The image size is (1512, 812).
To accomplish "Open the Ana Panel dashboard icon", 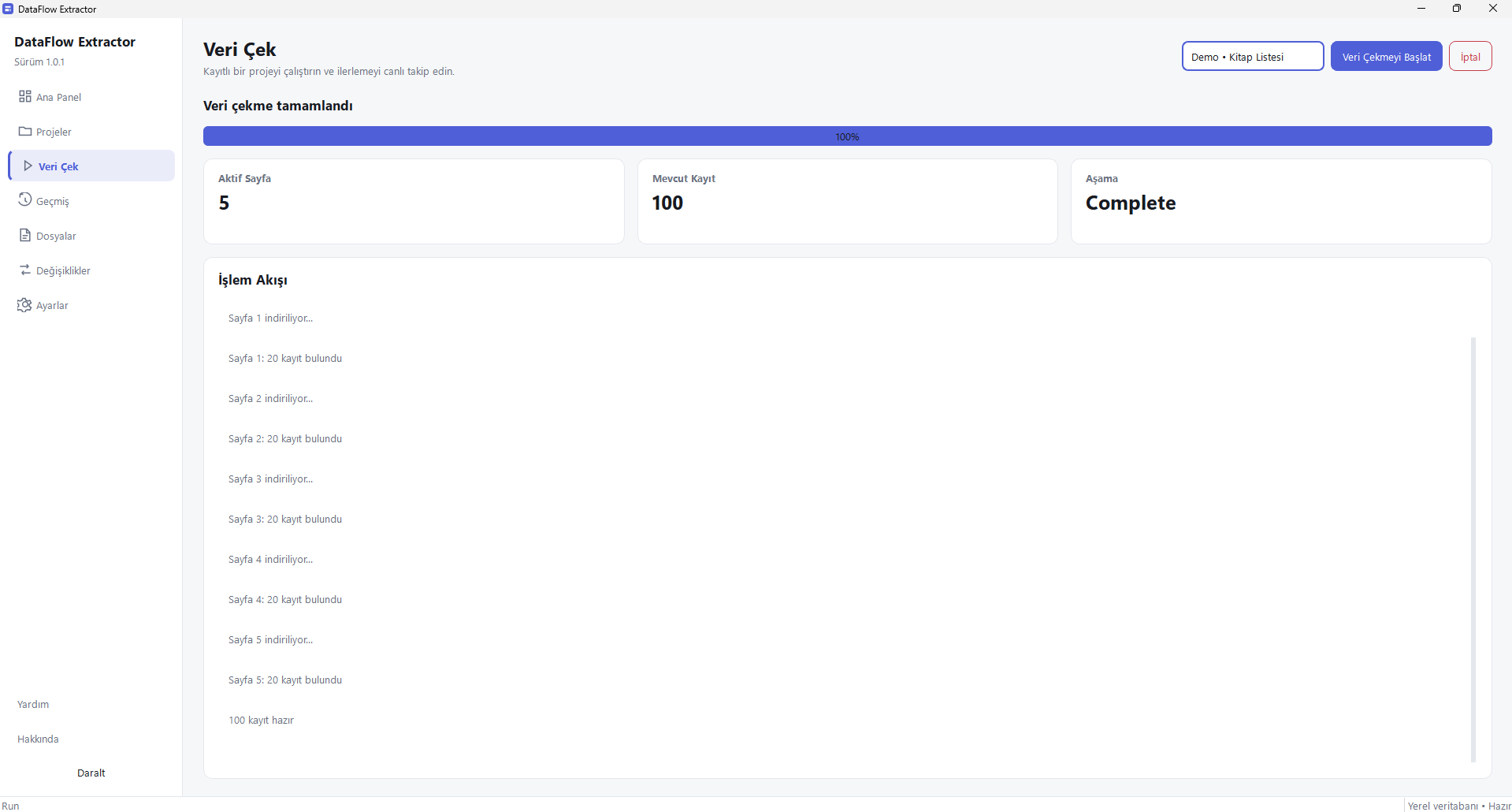I will pyautogui.click(x=25, y=96).
